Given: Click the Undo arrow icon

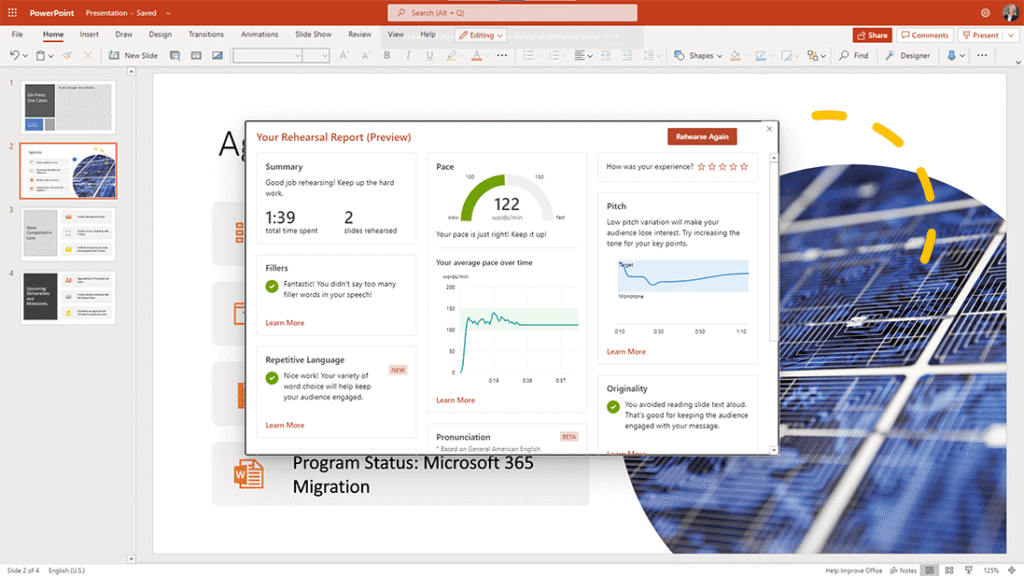Looking at the screenshot, I should point(14,56).
